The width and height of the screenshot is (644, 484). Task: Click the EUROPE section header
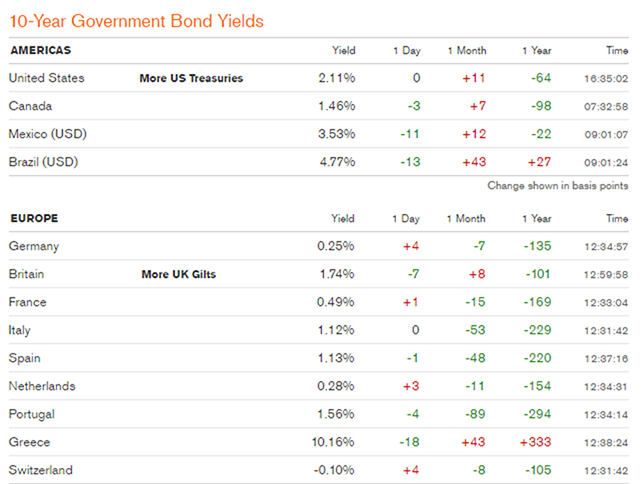pyautogui.click(x=34, y=218)
